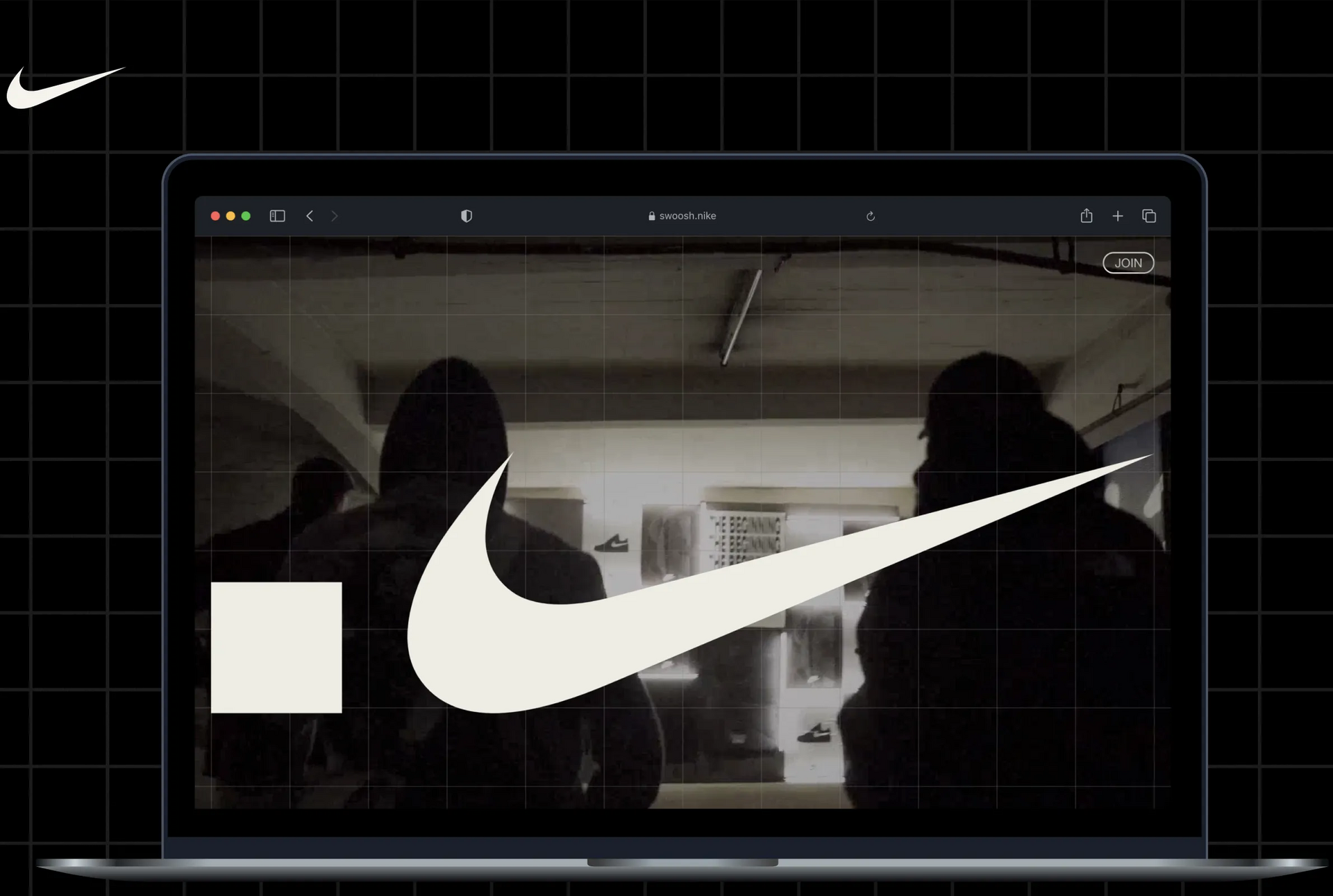
Task: Open the Privacy Report shield icon
Action: pyautogui.click(x=466, y=216)
